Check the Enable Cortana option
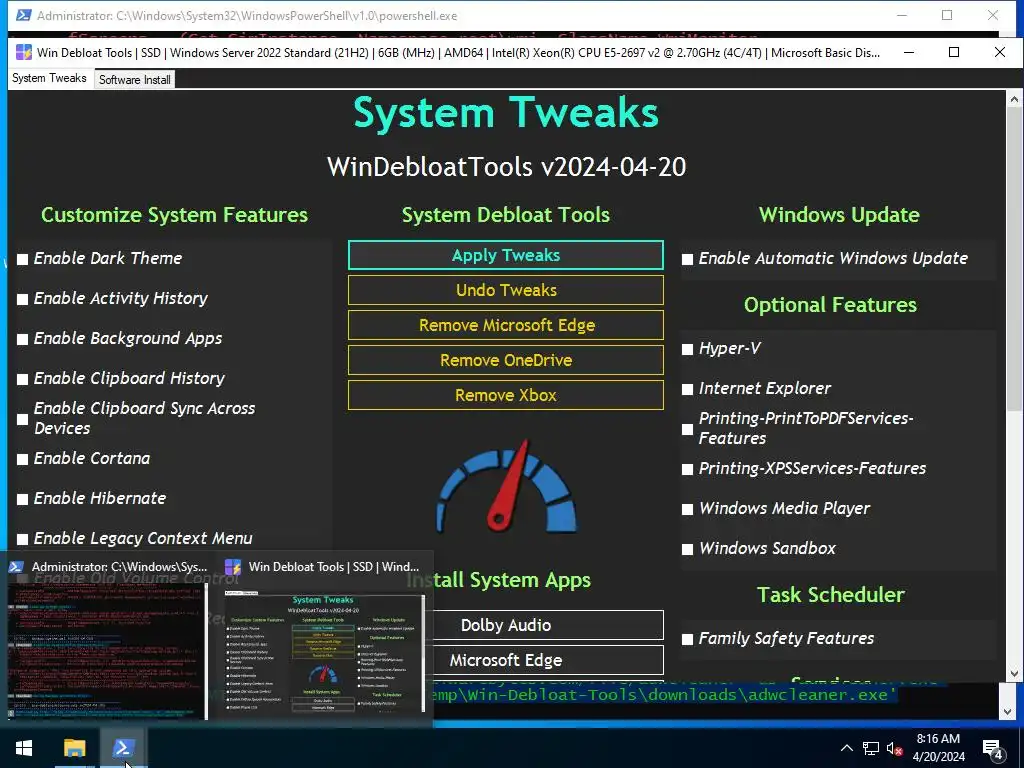 coord(22,459)
